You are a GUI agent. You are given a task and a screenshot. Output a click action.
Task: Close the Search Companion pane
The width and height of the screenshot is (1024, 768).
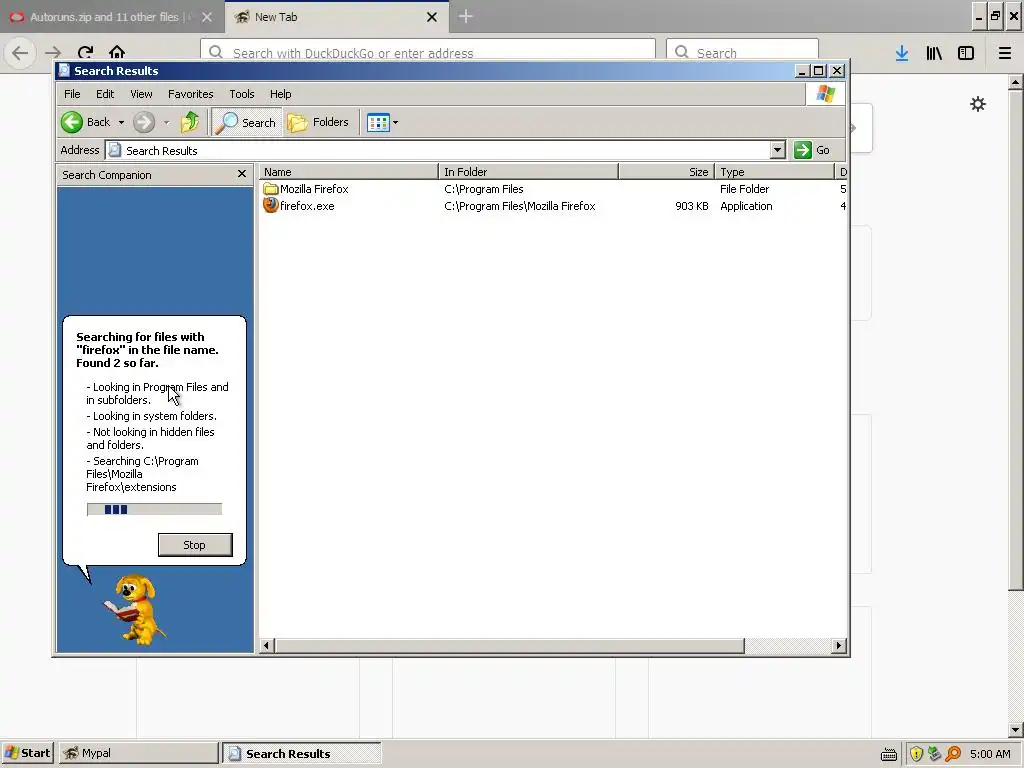[242, 174]
